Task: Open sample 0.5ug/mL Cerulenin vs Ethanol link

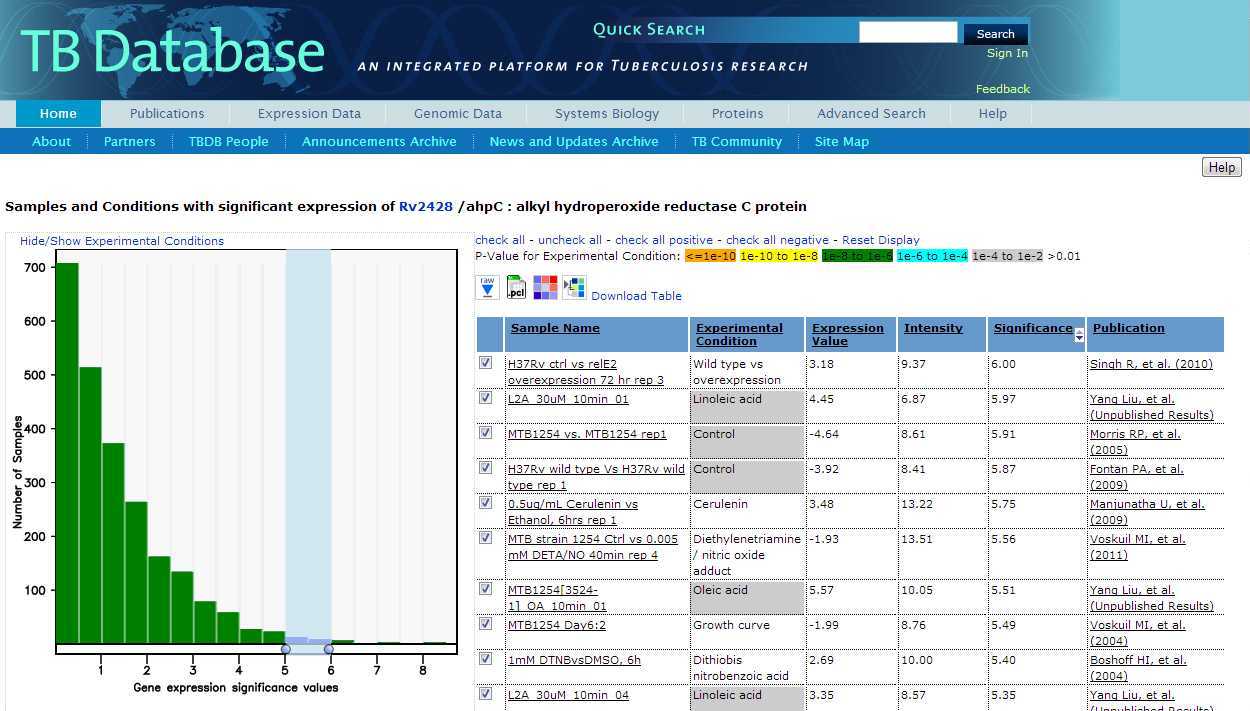Action: point(573,512)
